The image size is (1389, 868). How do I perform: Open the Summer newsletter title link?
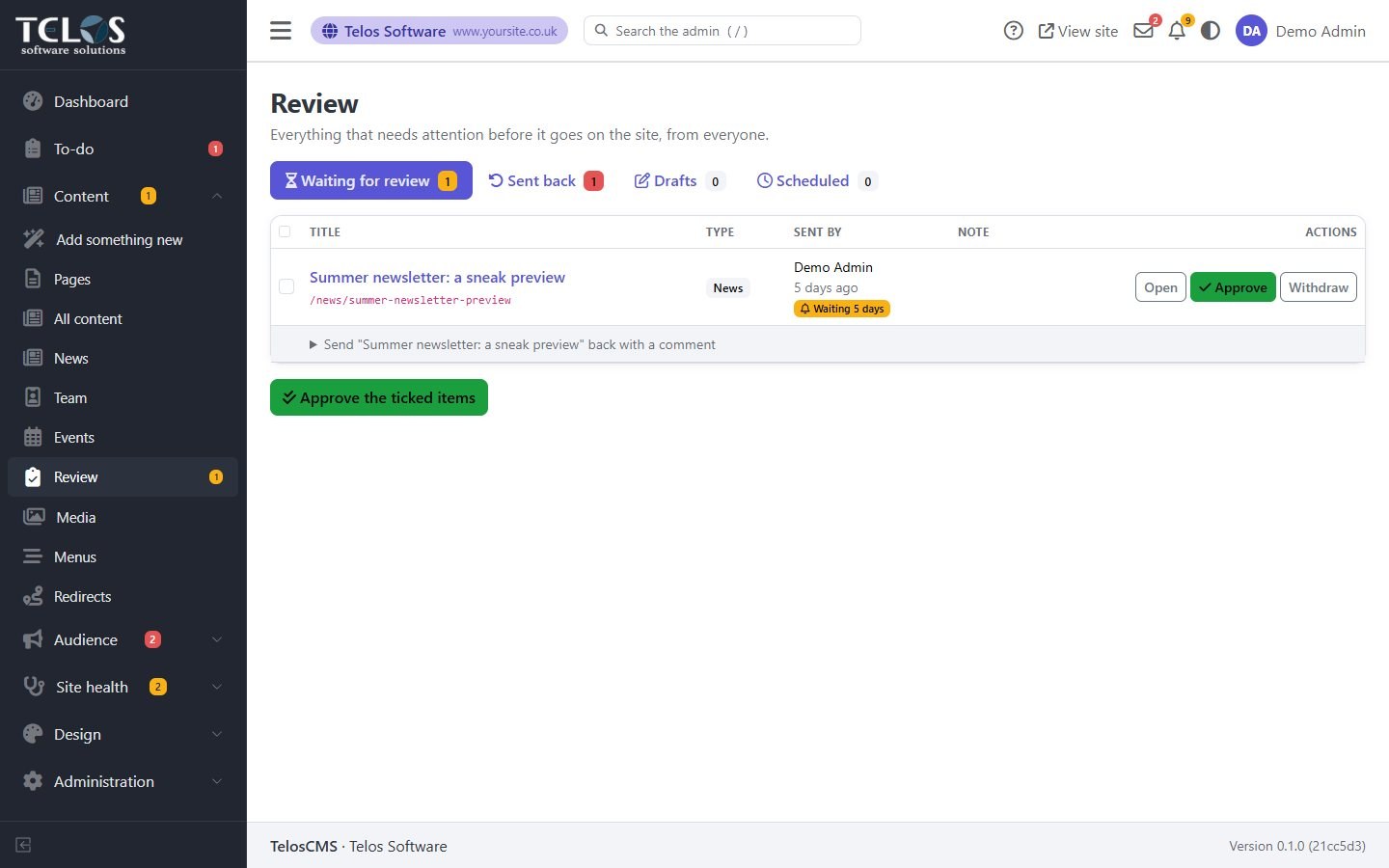(437, 277)
